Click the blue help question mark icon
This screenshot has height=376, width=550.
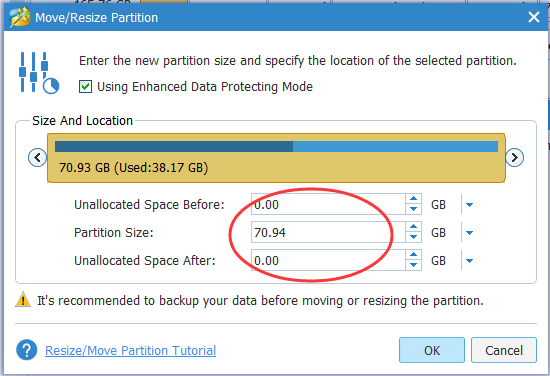pos(27,350)
